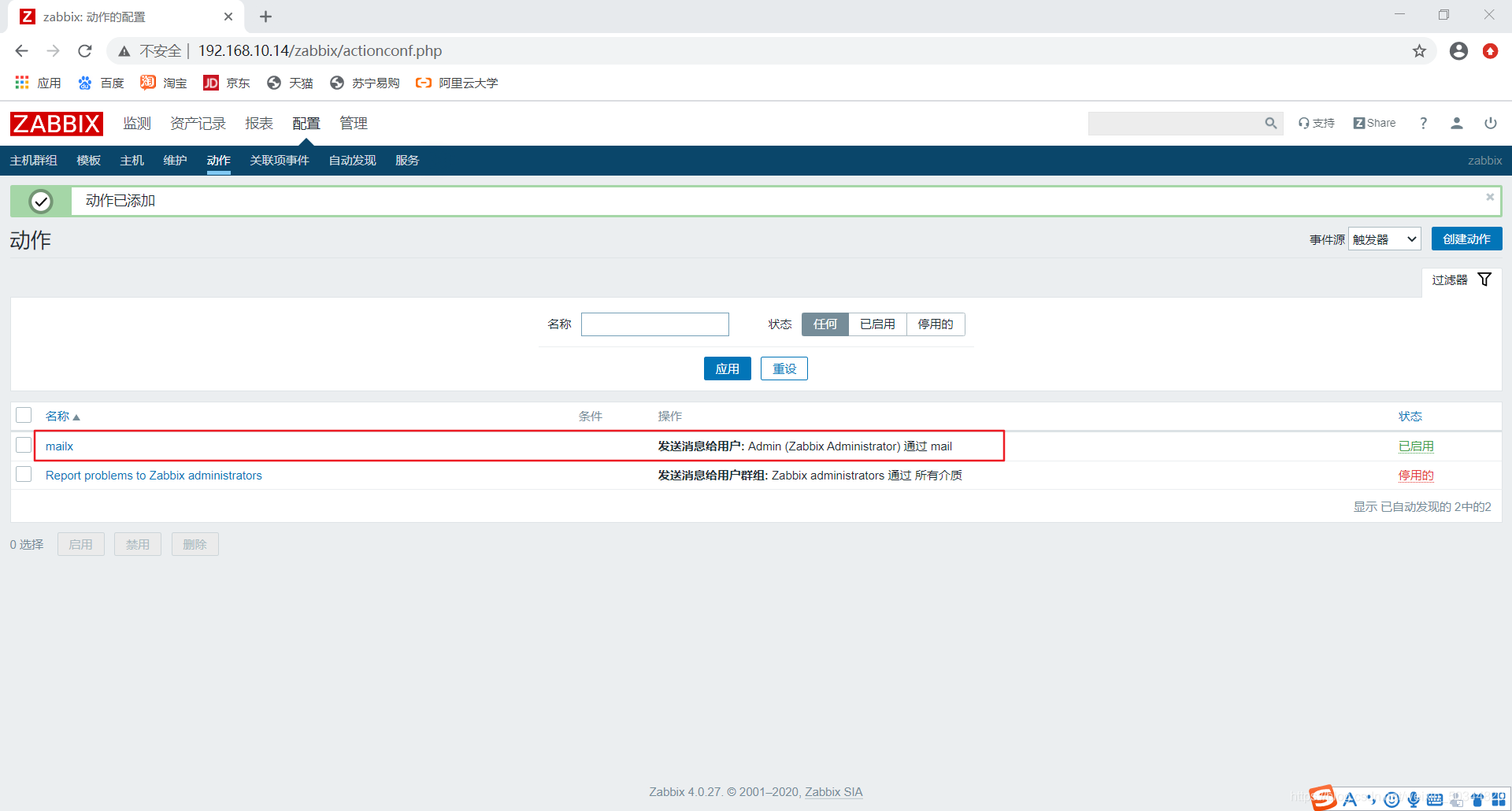
Task: Open the 监测 main menu
Action: click(137, 124)
